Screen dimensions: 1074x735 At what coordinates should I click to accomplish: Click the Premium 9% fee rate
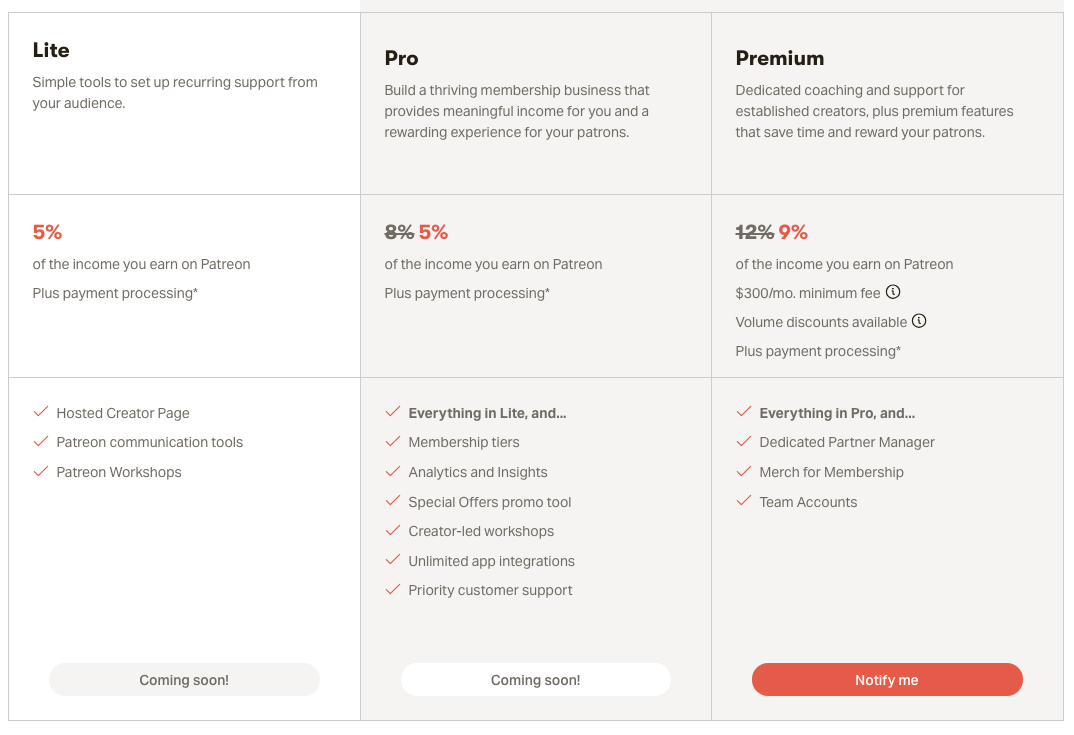(x=793, y=232)
